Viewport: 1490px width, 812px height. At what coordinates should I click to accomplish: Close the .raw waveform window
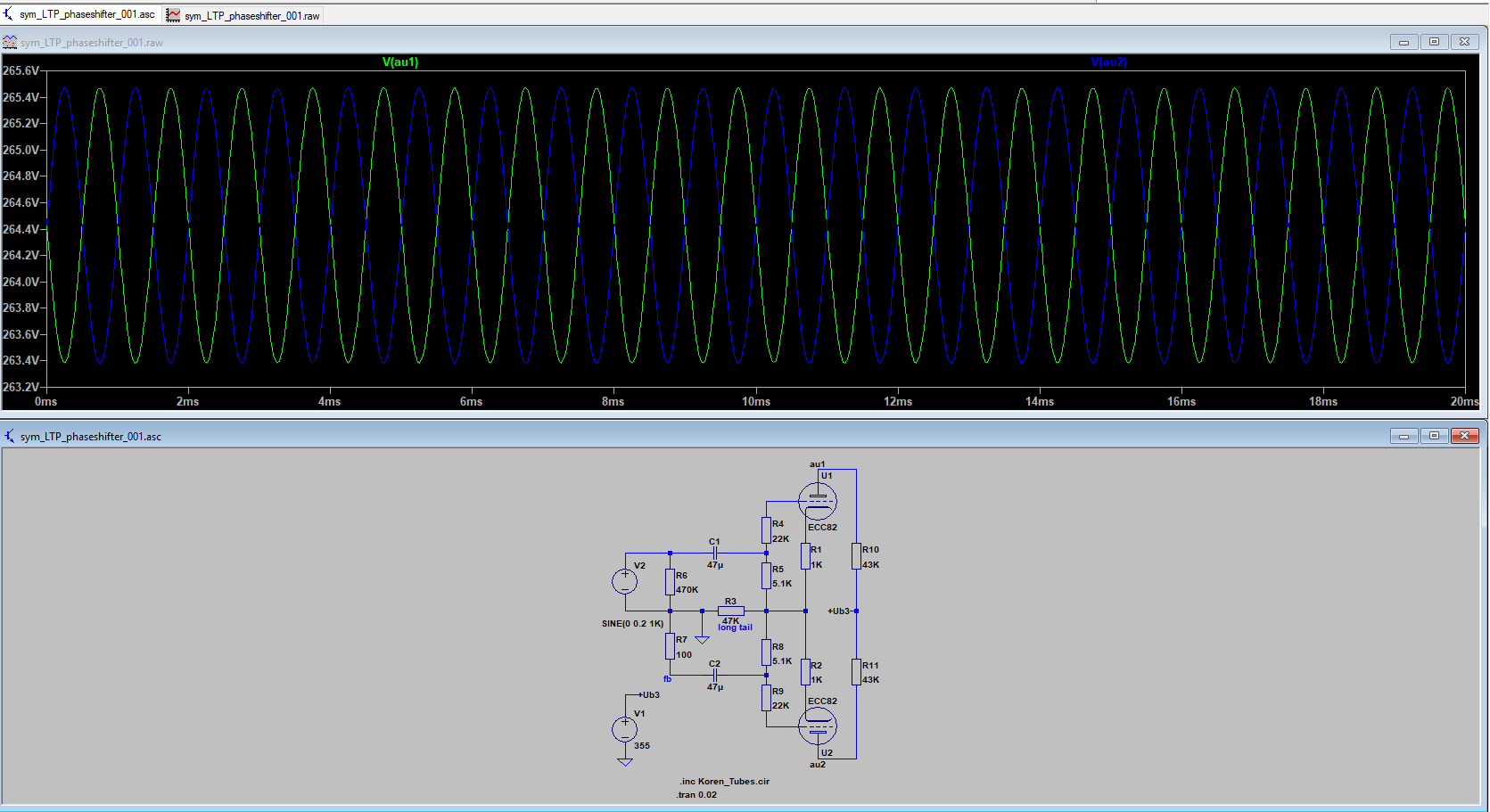[1464, 42]
